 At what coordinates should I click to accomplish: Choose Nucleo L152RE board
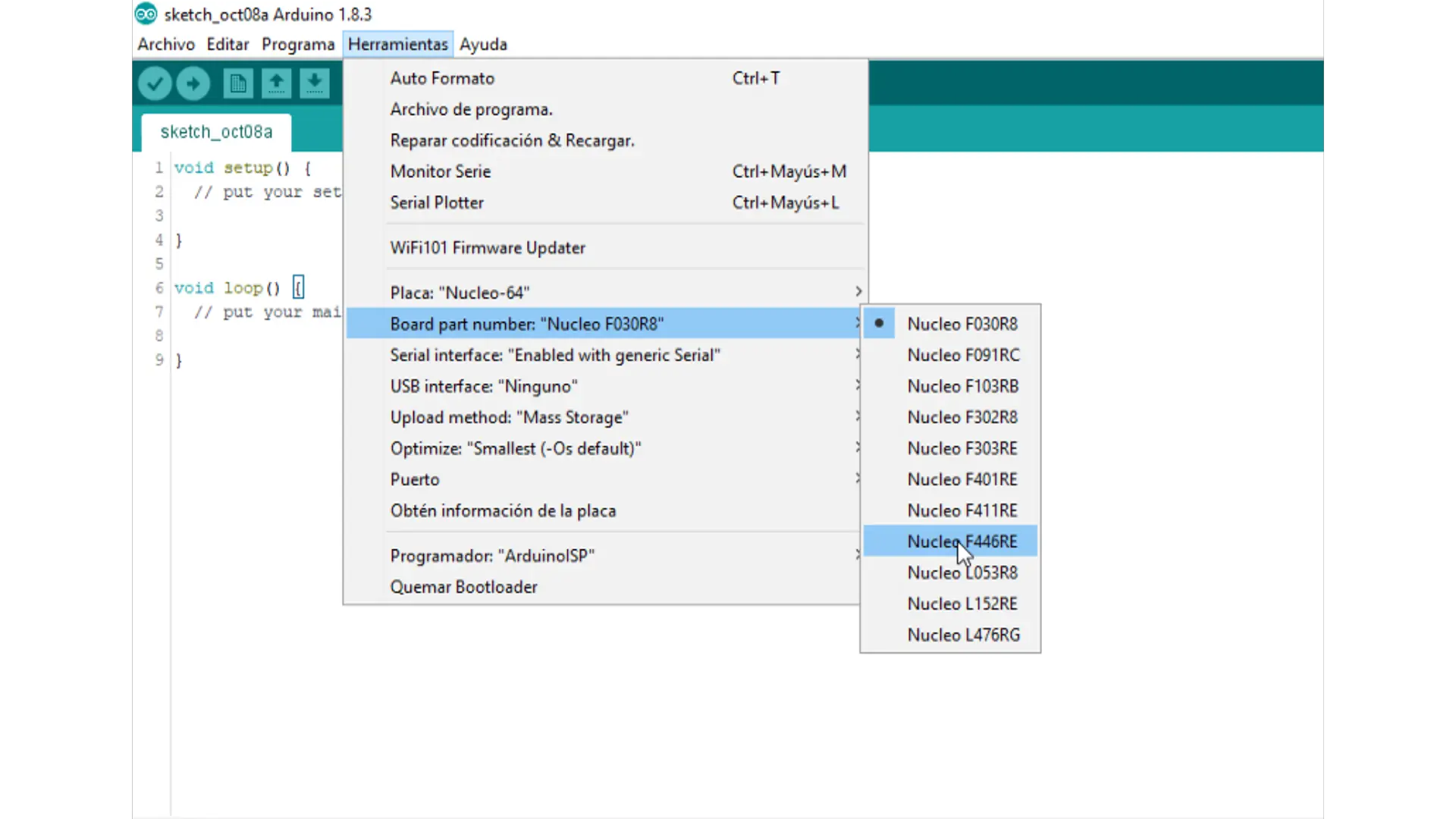point(950,604)
